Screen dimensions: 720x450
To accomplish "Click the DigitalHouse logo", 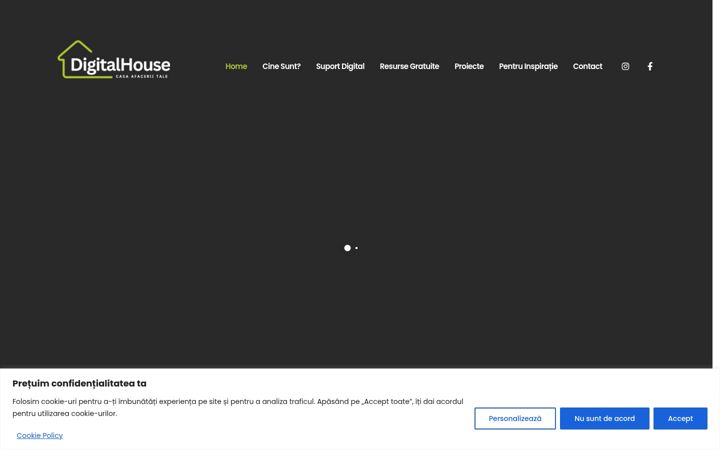I will [x=114, y=59].
